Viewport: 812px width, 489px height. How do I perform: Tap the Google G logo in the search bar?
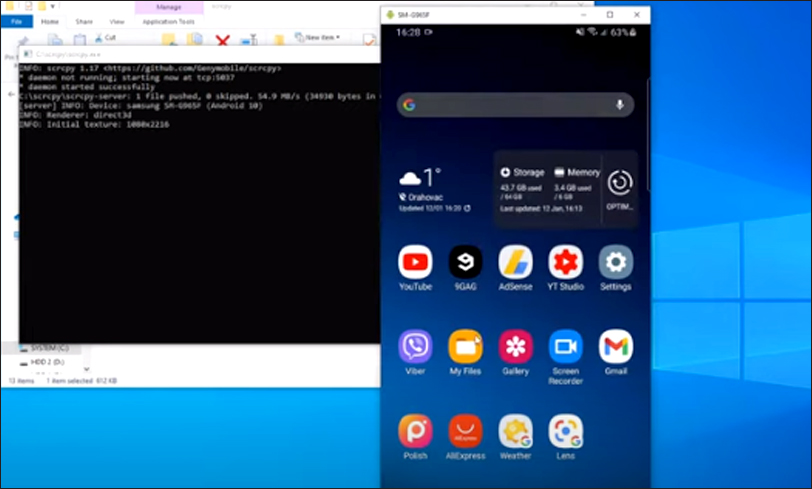409,105
